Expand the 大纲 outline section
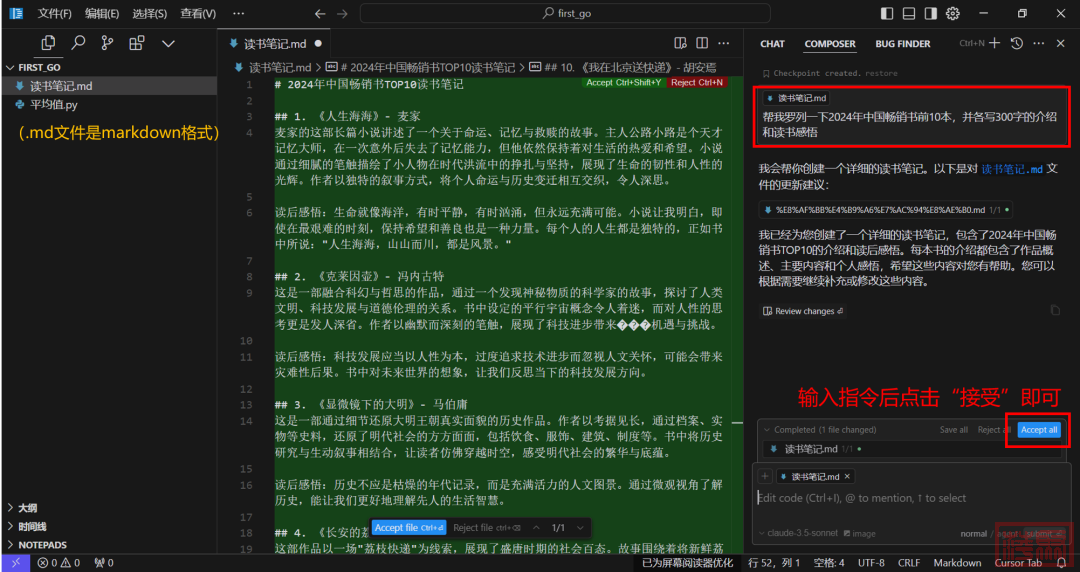The height and width of the screenshot is (572, 1080). (28, 508)
